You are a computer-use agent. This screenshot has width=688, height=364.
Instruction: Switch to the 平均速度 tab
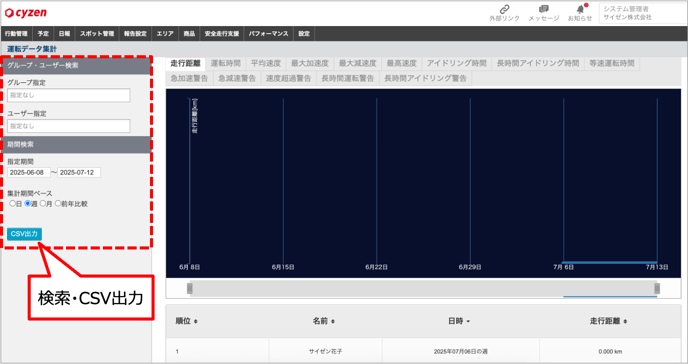pyautogui.click(x=265, y=63)
